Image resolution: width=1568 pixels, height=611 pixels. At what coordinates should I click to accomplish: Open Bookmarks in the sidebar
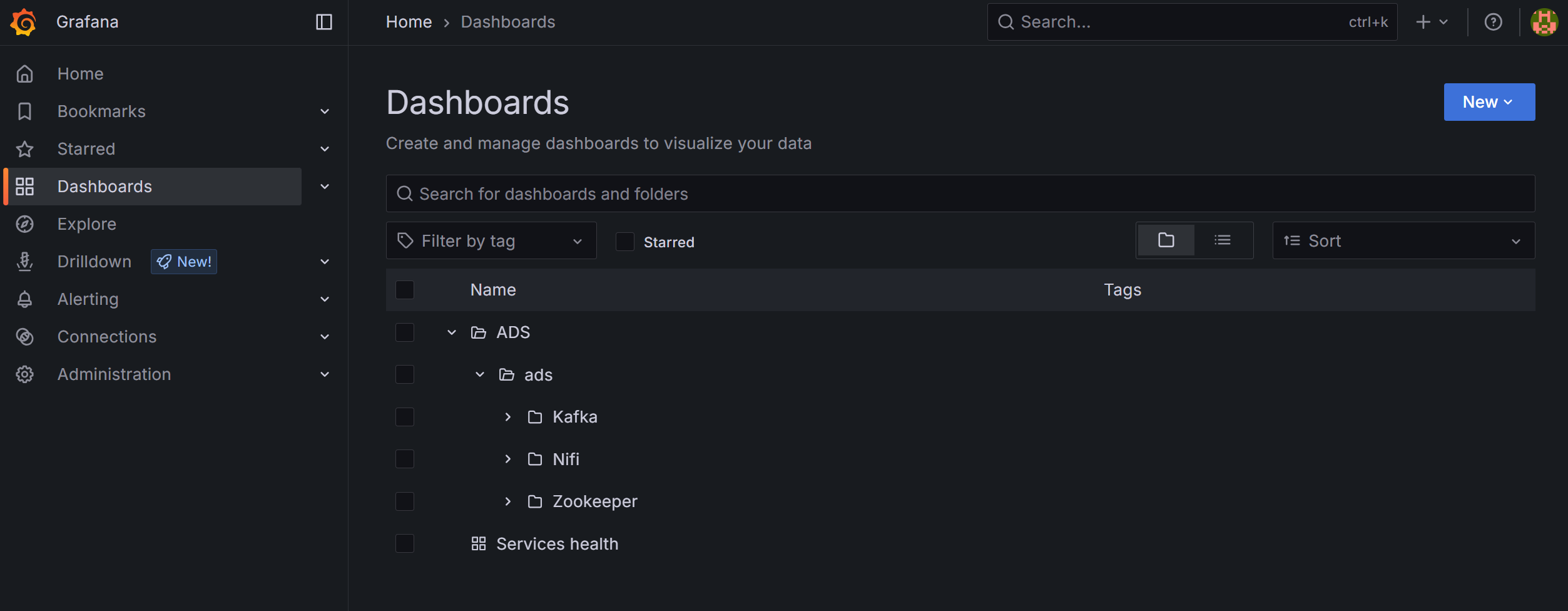click(101, 111)
